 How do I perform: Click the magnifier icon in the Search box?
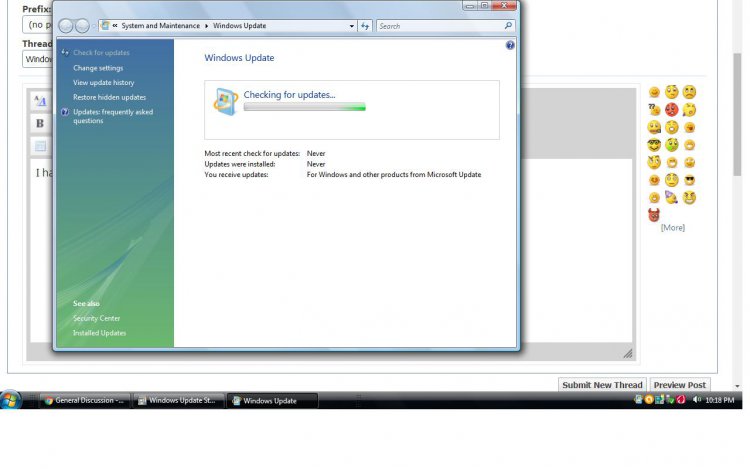click(x=508, y=26)
